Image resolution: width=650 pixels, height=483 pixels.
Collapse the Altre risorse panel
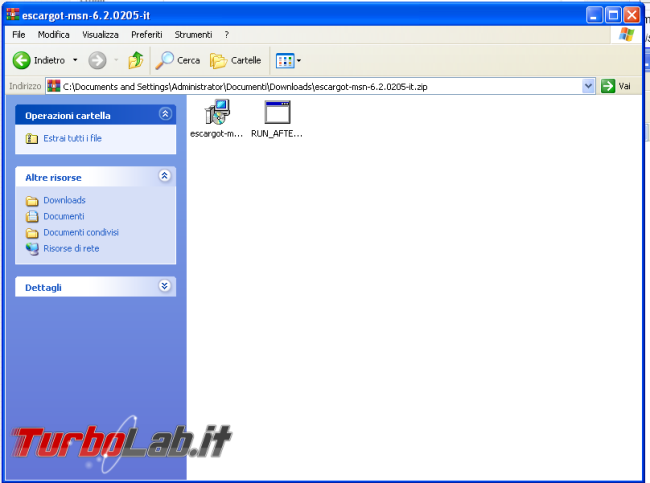click(165, 176)
